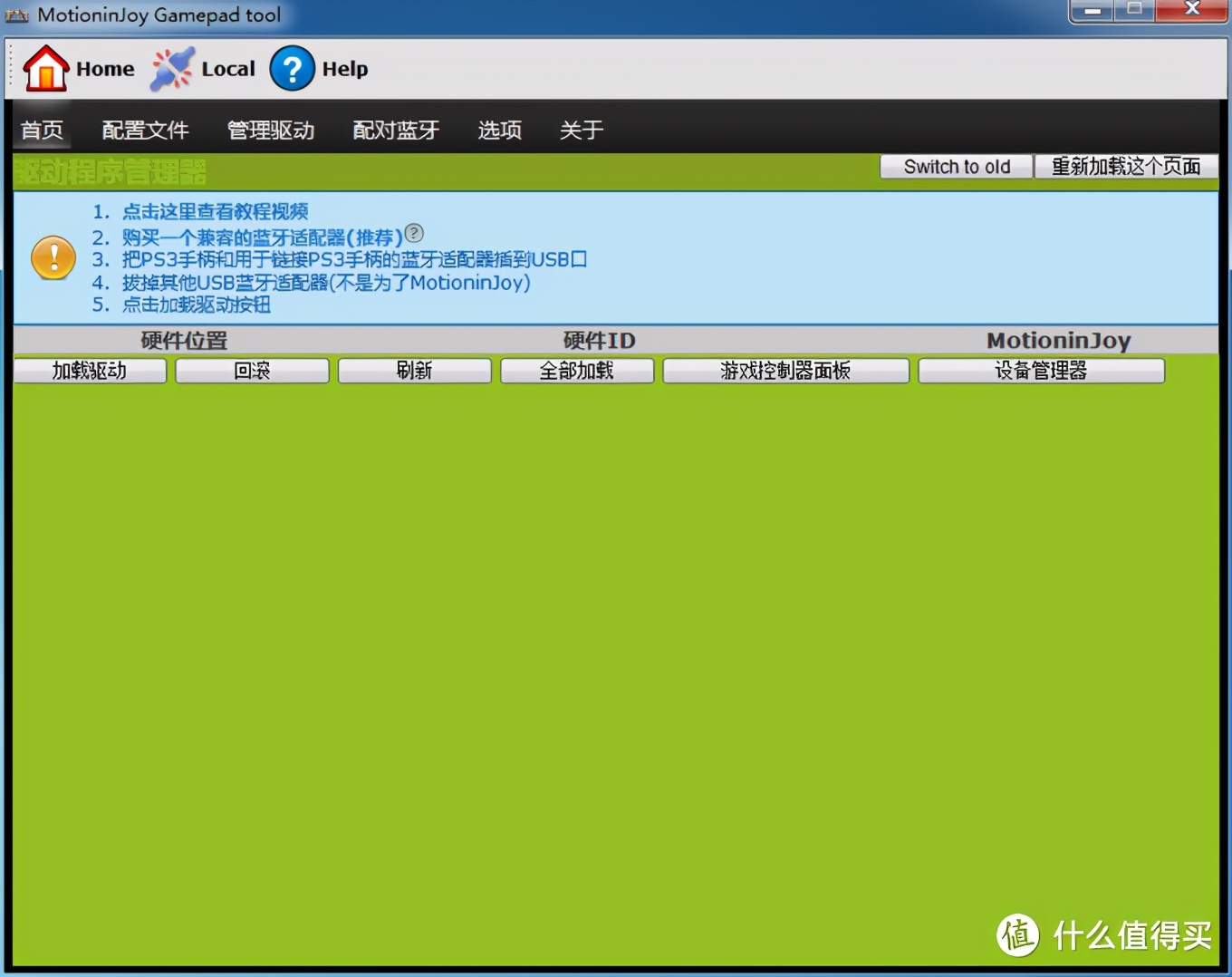Click the 全部加载 button

click(577, 371)
